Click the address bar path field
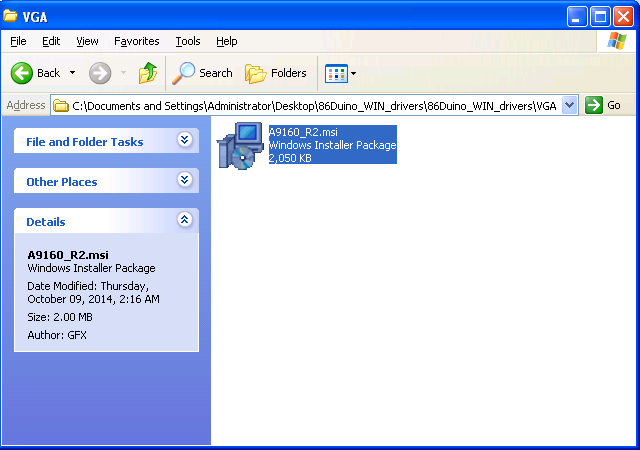 pyautogui.click(x=314, y=106)
